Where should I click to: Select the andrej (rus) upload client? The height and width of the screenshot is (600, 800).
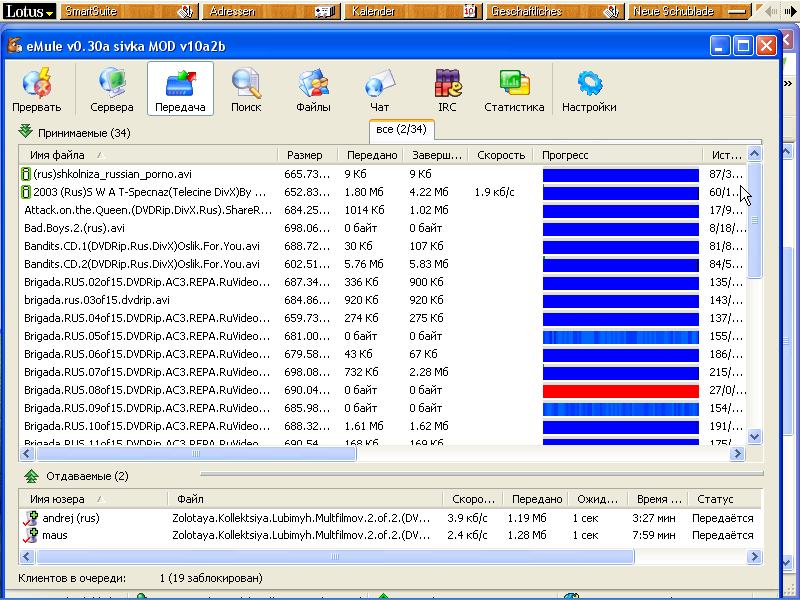pyautogui.click(x=390, y=518)
